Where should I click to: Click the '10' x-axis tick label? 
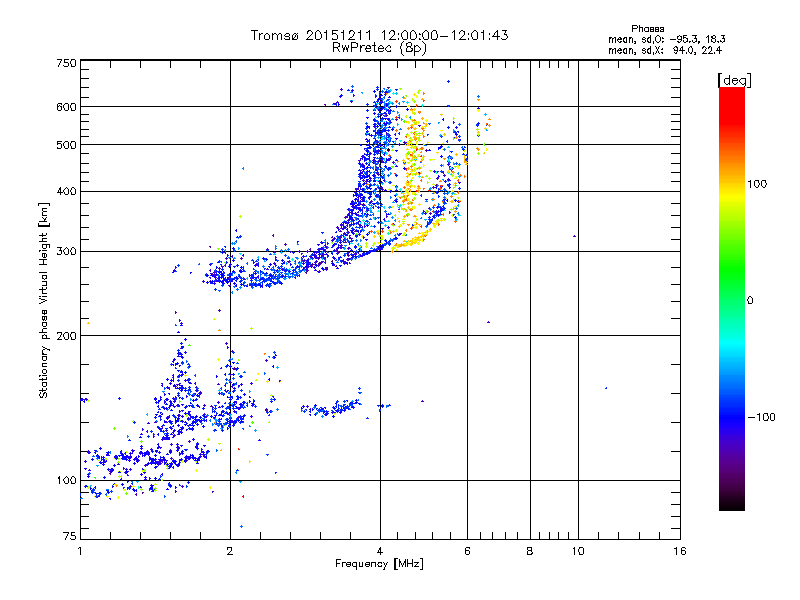pyautogui.click(x=578, y=551)
